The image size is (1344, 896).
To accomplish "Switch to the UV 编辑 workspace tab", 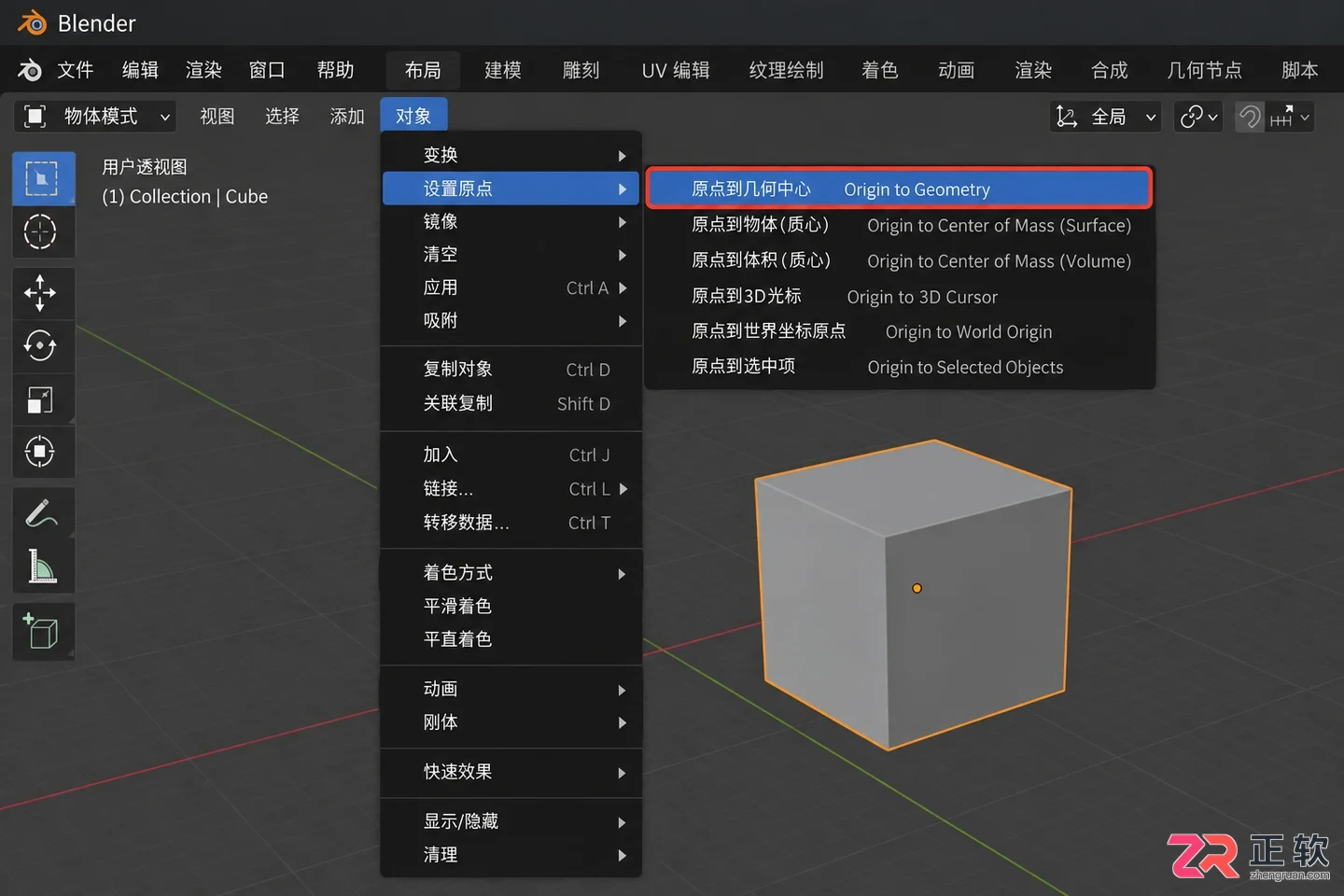I will click(x=676, y=70).
